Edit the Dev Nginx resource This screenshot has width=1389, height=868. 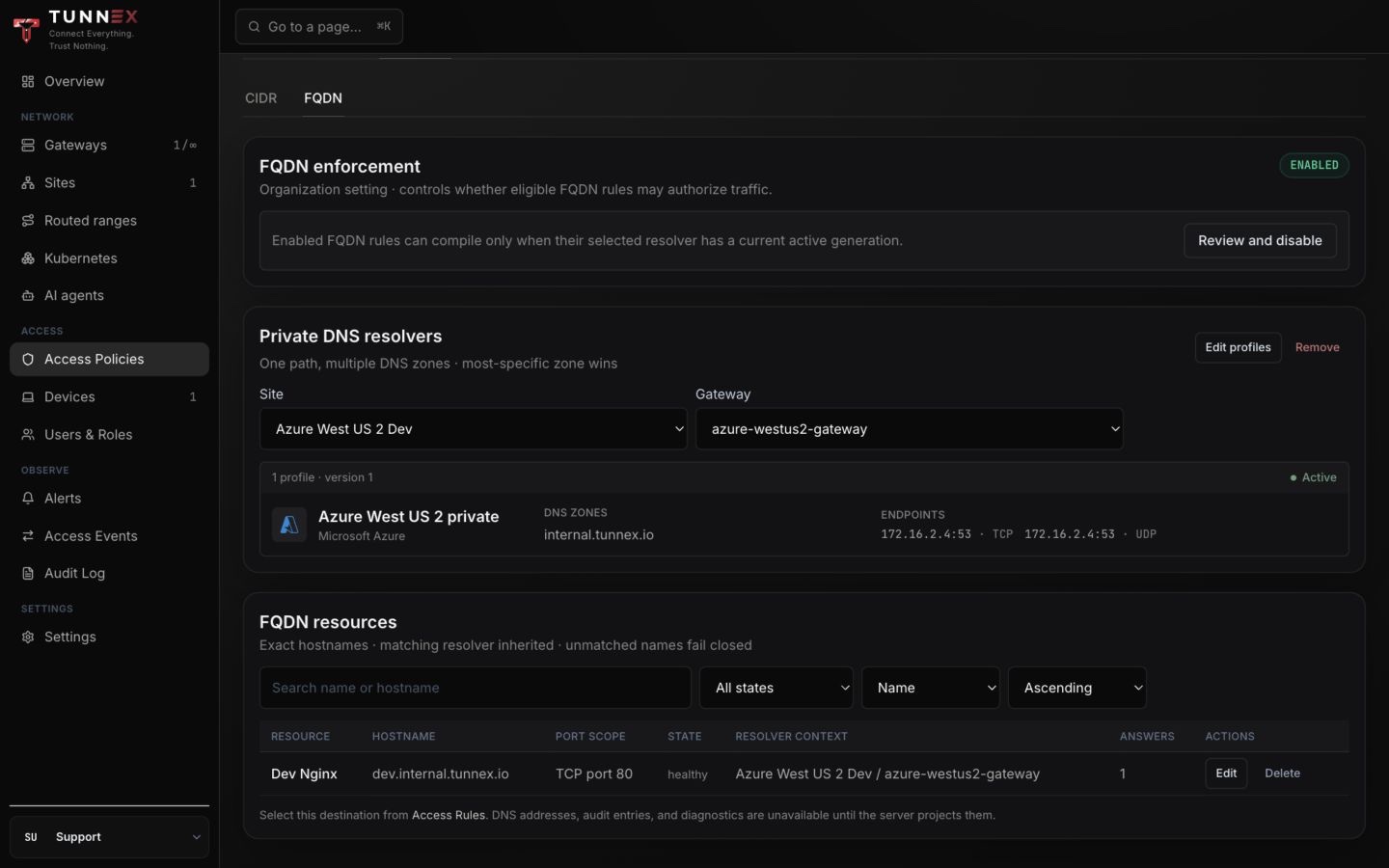(x=1226, y=773)
